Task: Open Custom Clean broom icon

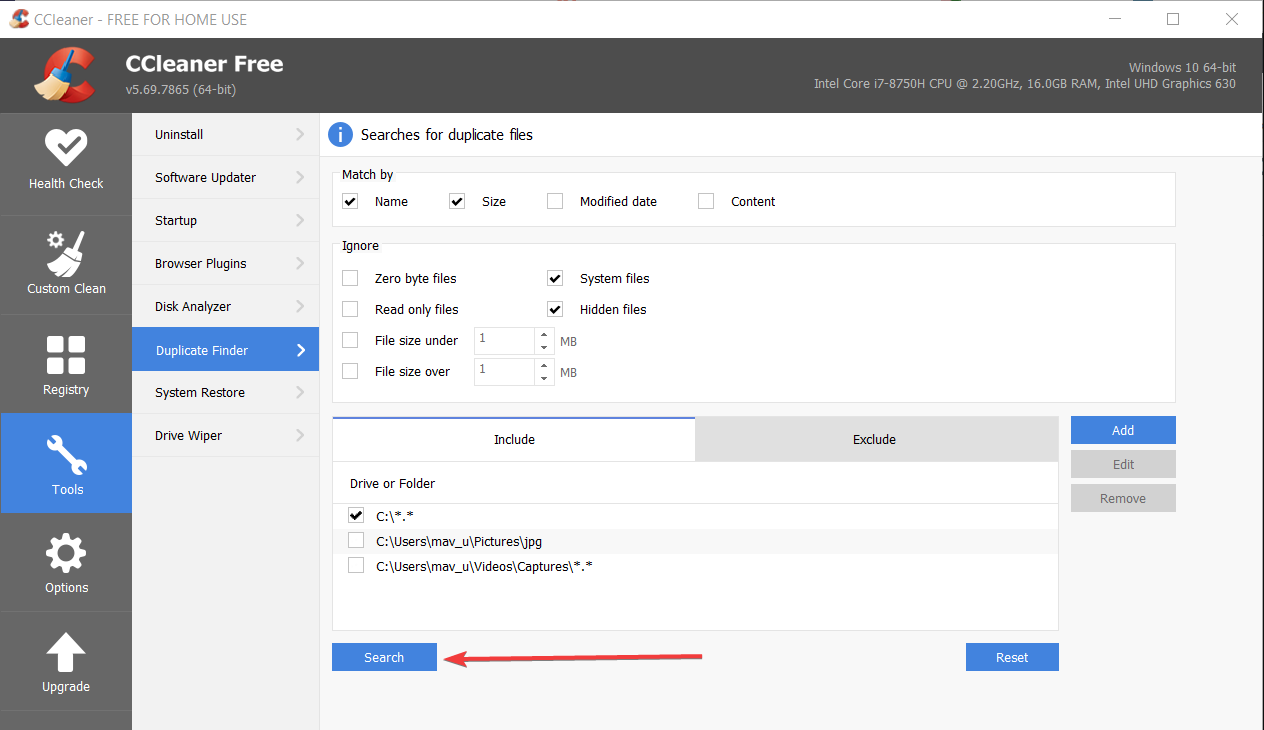Action: click(66, 253)
